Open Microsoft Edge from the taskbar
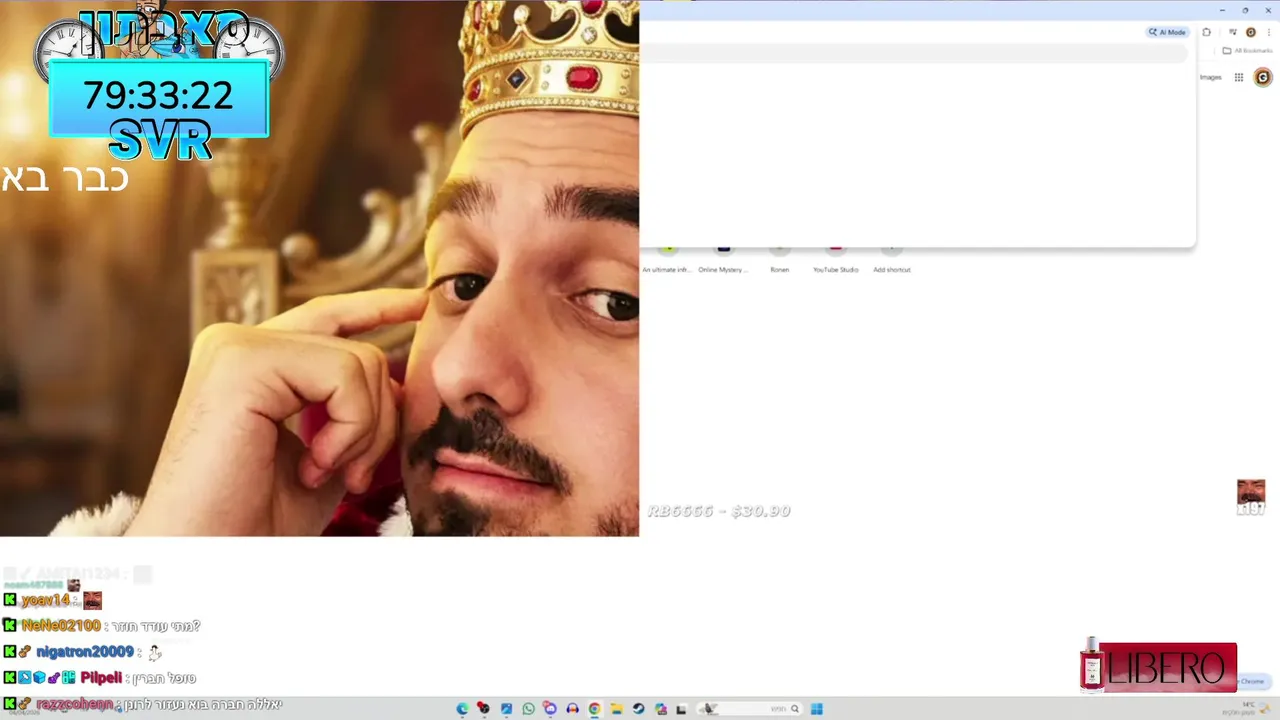 (x=462, y=709)
